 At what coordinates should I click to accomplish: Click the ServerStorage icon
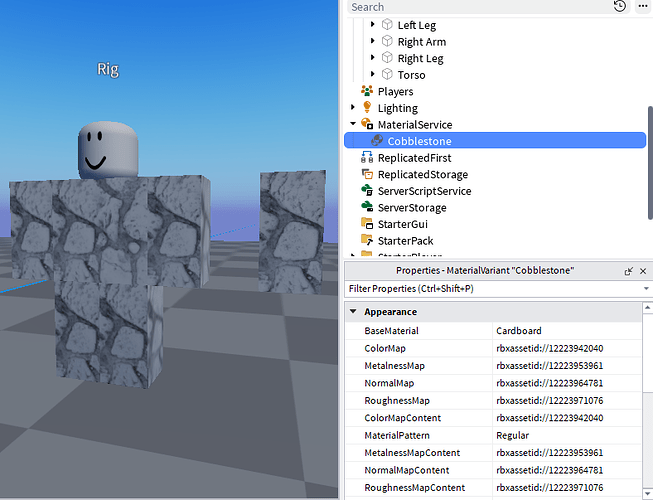point(367,207)
